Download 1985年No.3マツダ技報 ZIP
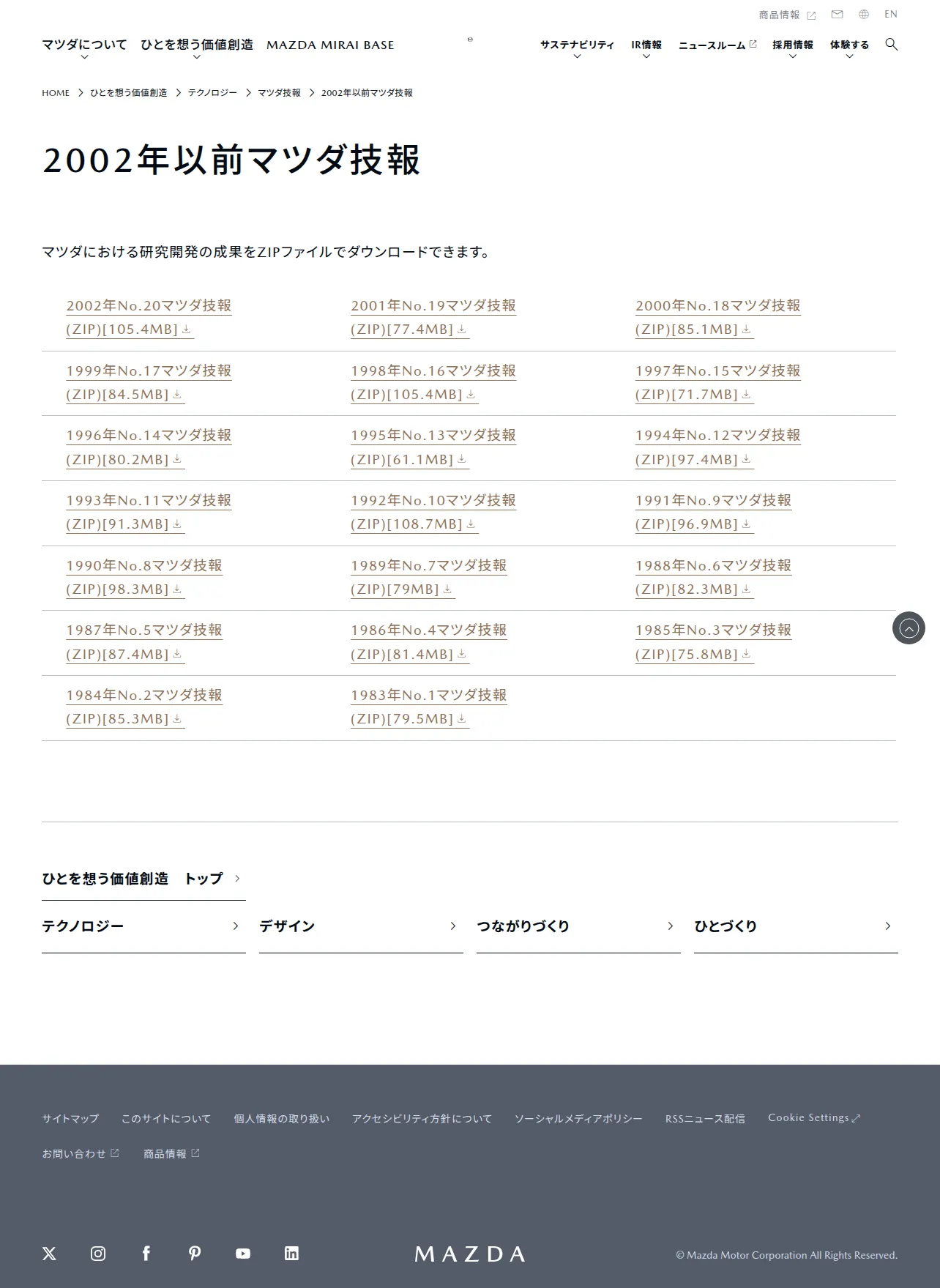The height and width of the screenshot is (1288, 940). [714, 642]
